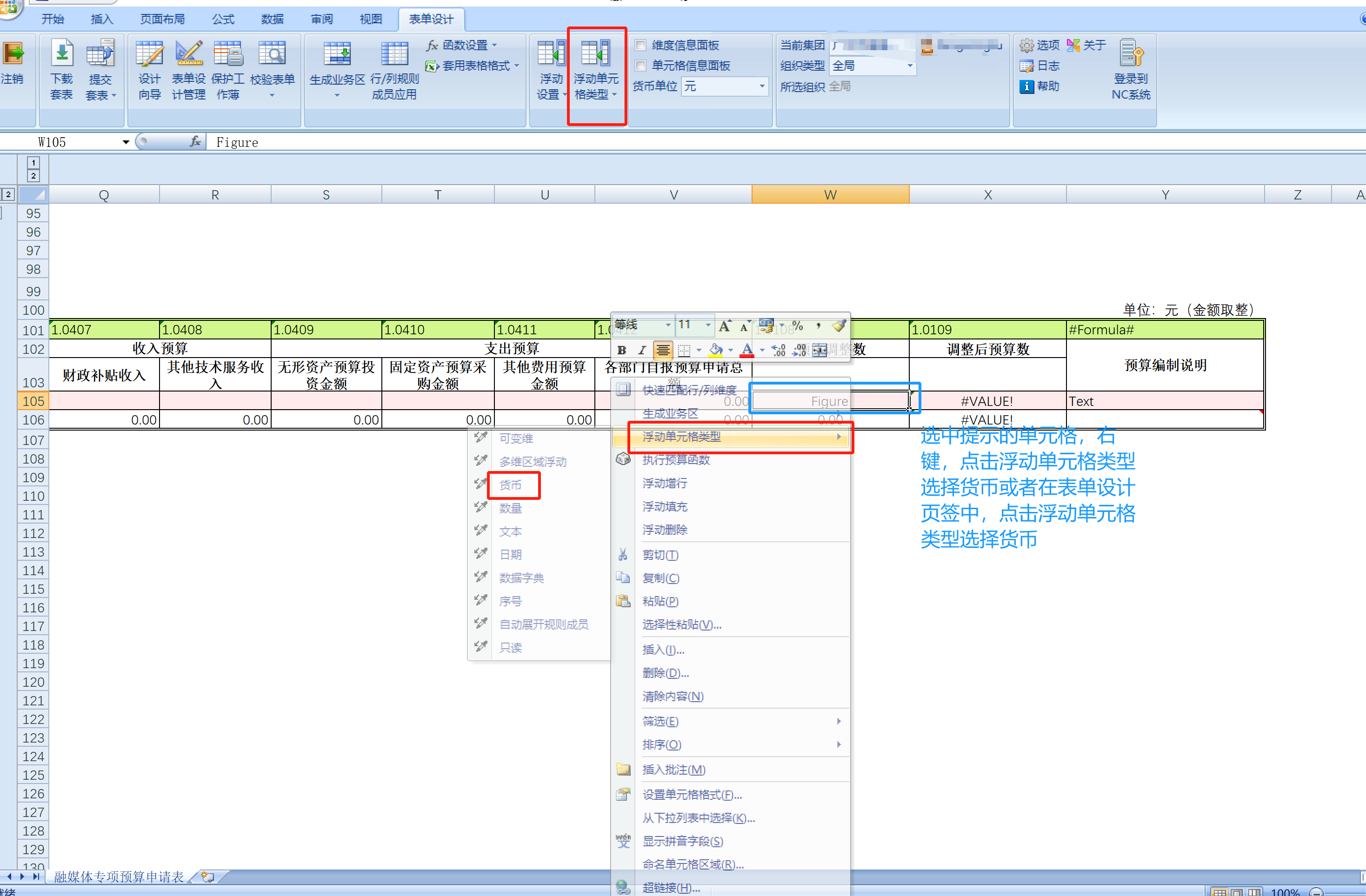Switch to the 公式 ribbon tab
This screenshot has width=1366, height=896.
click(223, 19)
